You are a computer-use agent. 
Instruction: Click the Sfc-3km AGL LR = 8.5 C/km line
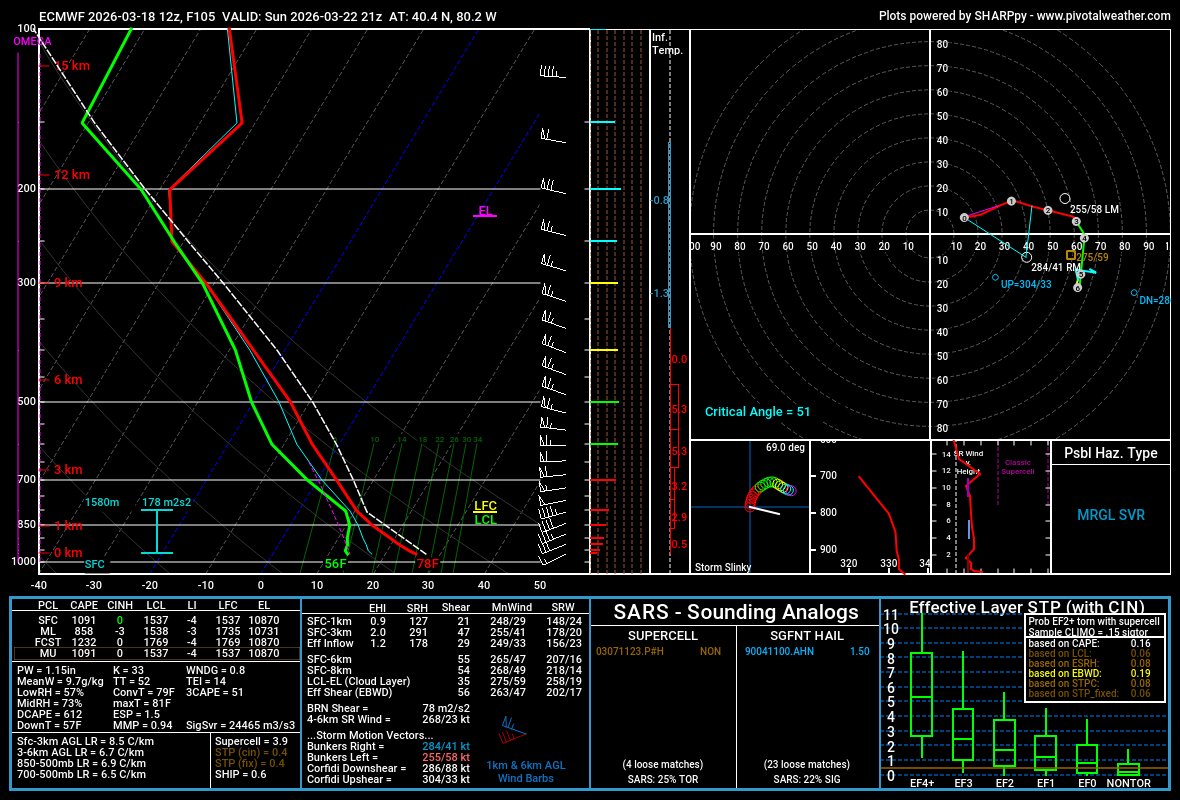[85, 741]
